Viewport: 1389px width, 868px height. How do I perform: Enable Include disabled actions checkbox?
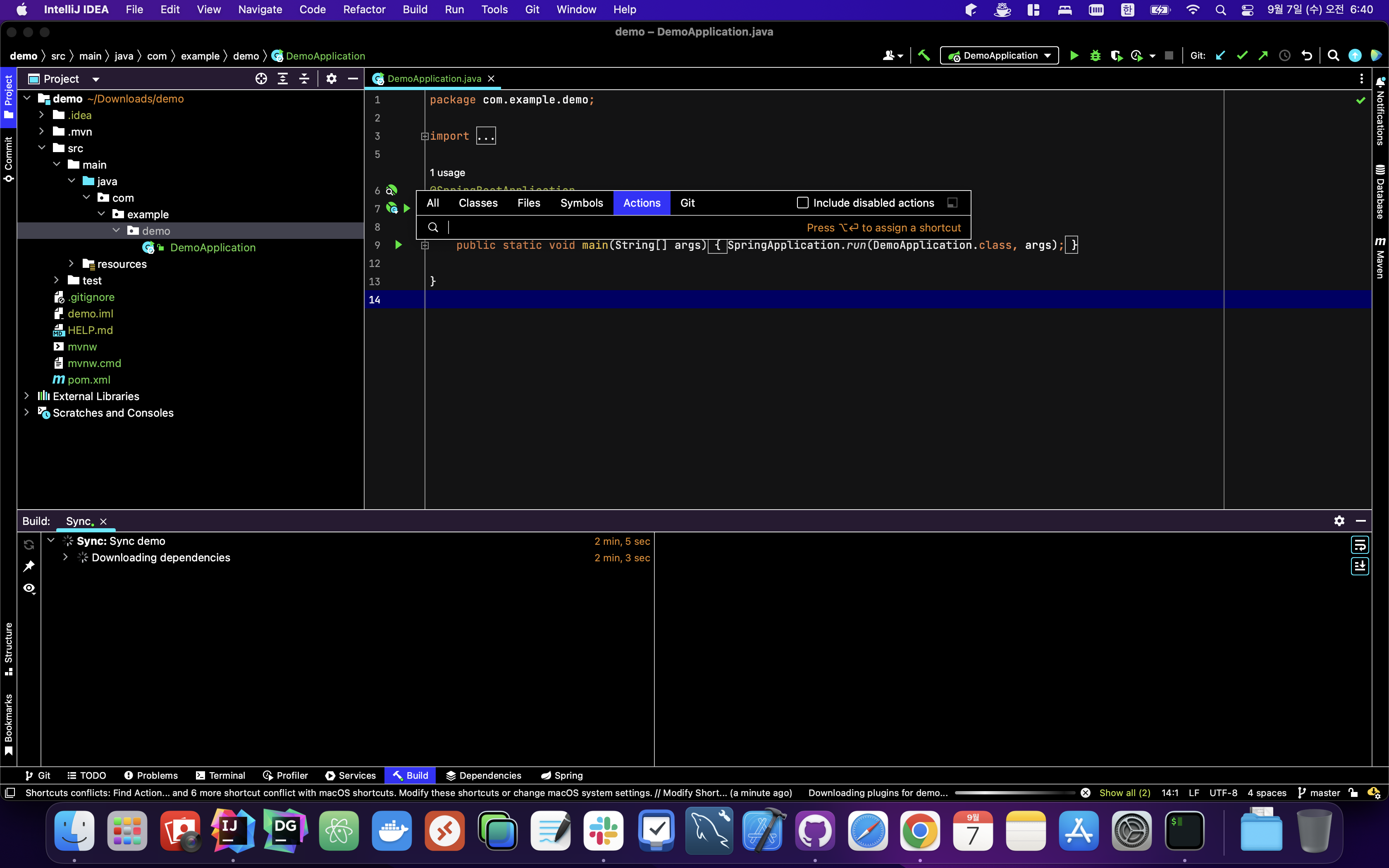[x=802, y=203]
